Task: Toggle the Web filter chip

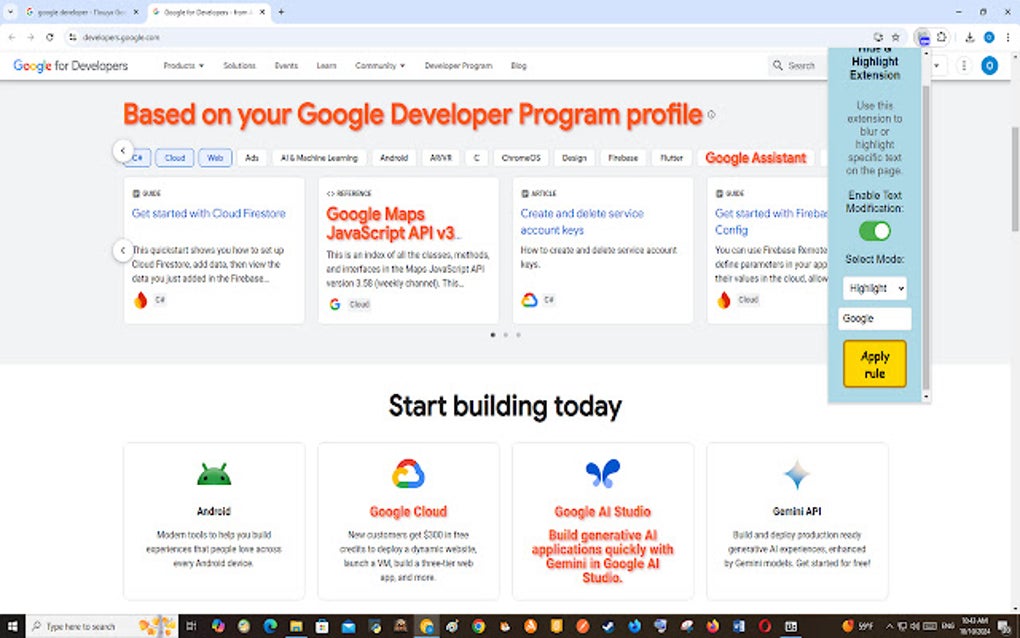Action: [x=215, y=157]
